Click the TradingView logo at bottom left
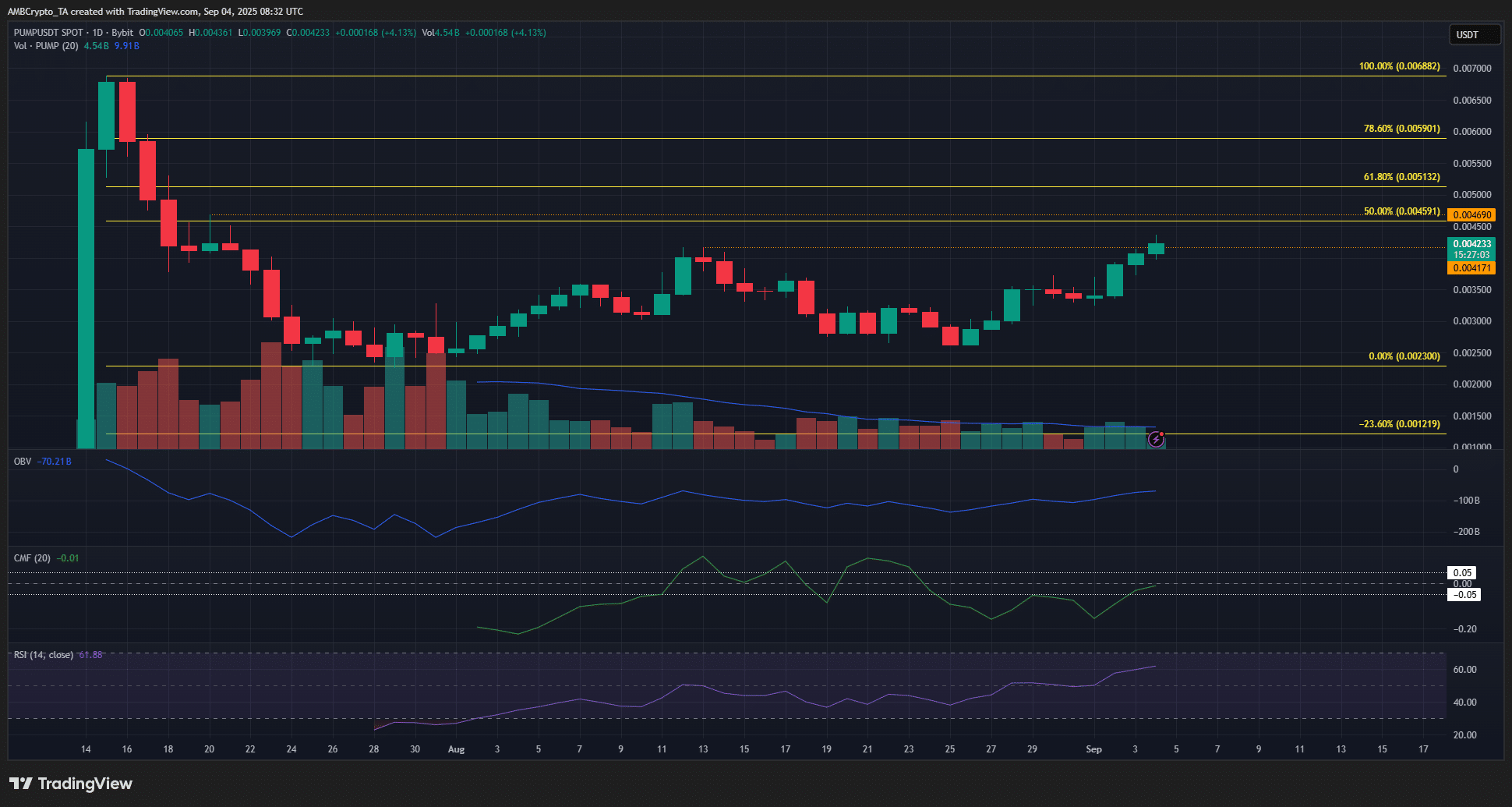This screenshot has width=1512, height=807. point(71,784)
